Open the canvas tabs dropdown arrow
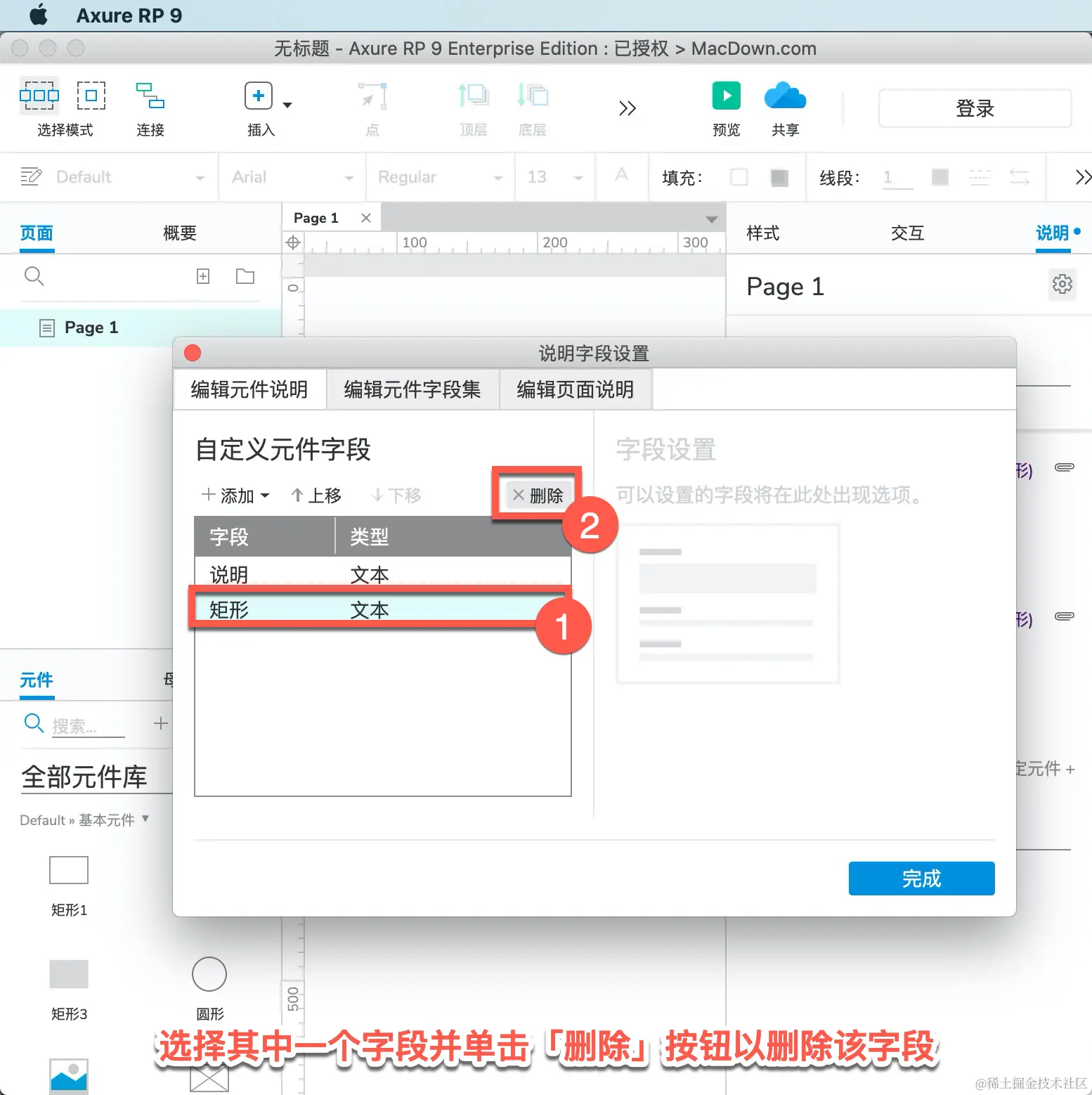Viewport: 1092px width, 1095px height. pos(712,219)
